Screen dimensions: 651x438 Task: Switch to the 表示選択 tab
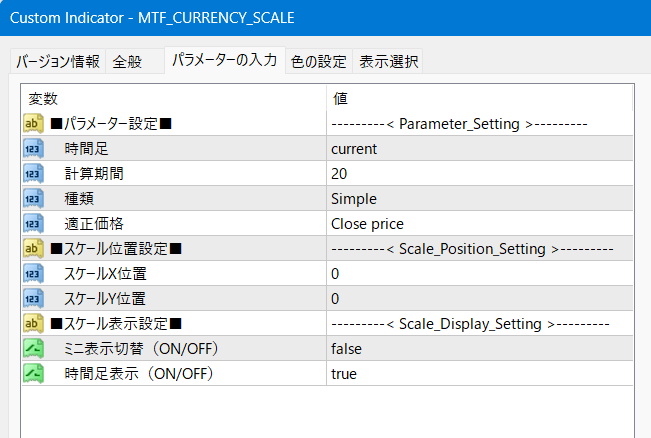[388, 61]
